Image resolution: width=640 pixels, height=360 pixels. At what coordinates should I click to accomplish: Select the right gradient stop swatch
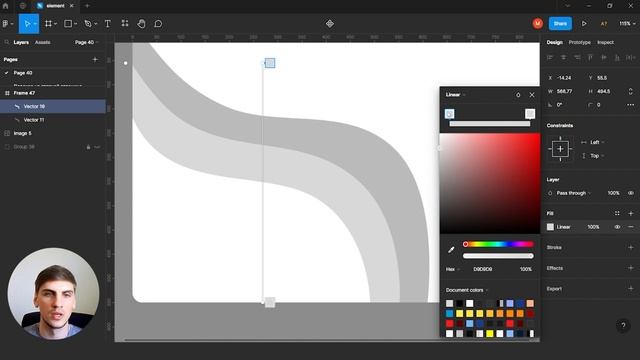(530, 113)
